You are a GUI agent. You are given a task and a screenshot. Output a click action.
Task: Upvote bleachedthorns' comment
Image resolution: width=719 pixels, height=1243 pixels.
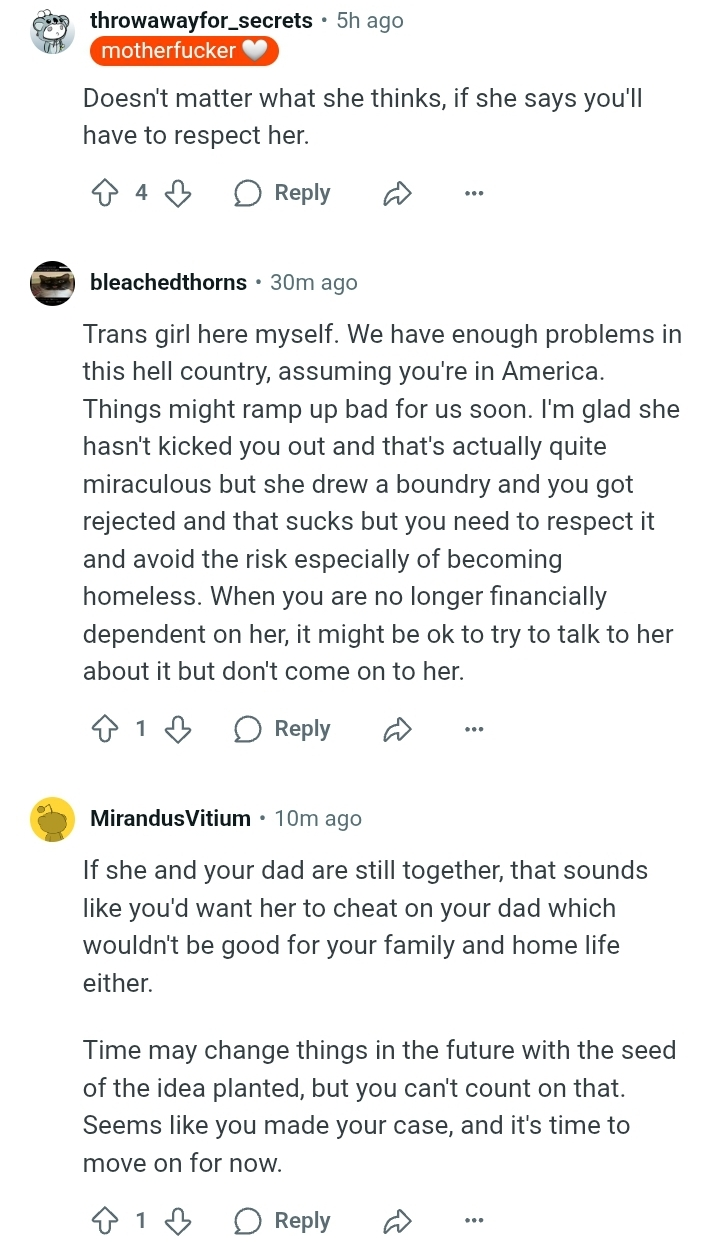point(104,729)
